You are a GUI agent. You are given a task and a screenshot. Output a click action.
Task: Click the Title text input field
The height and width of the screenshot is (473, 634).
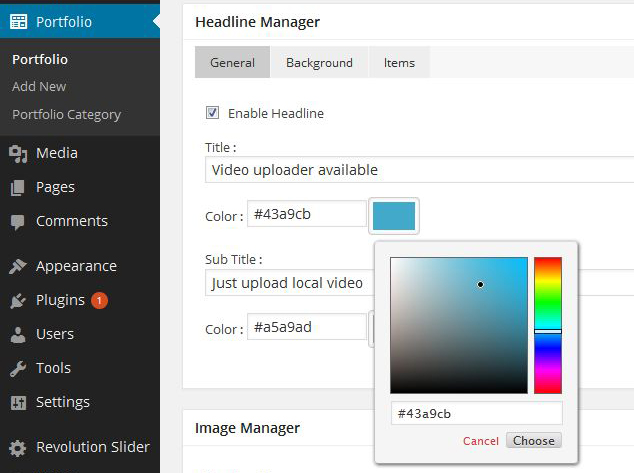coord(419,170)
